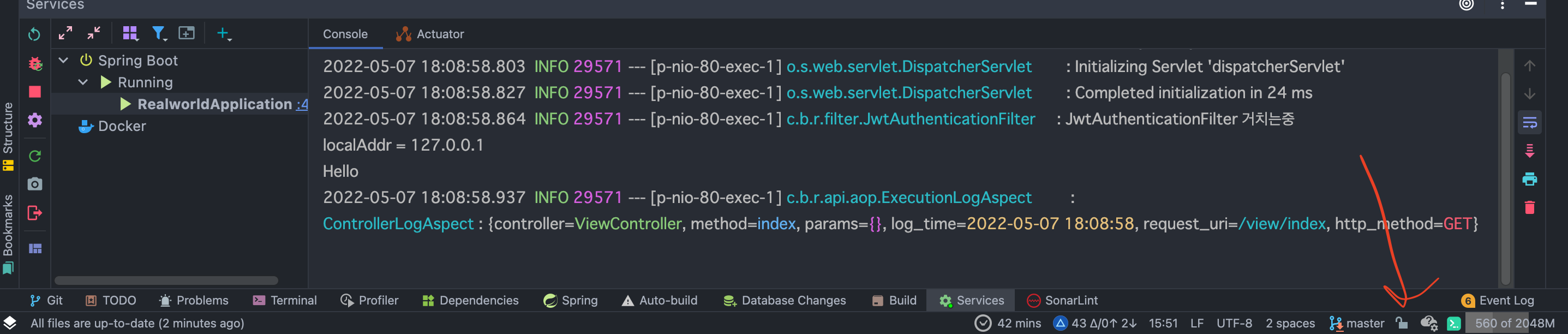Viewport: 1568px width, 334px height.
Task: Change the LF line separator
Action: click(x=1196, y=323)
